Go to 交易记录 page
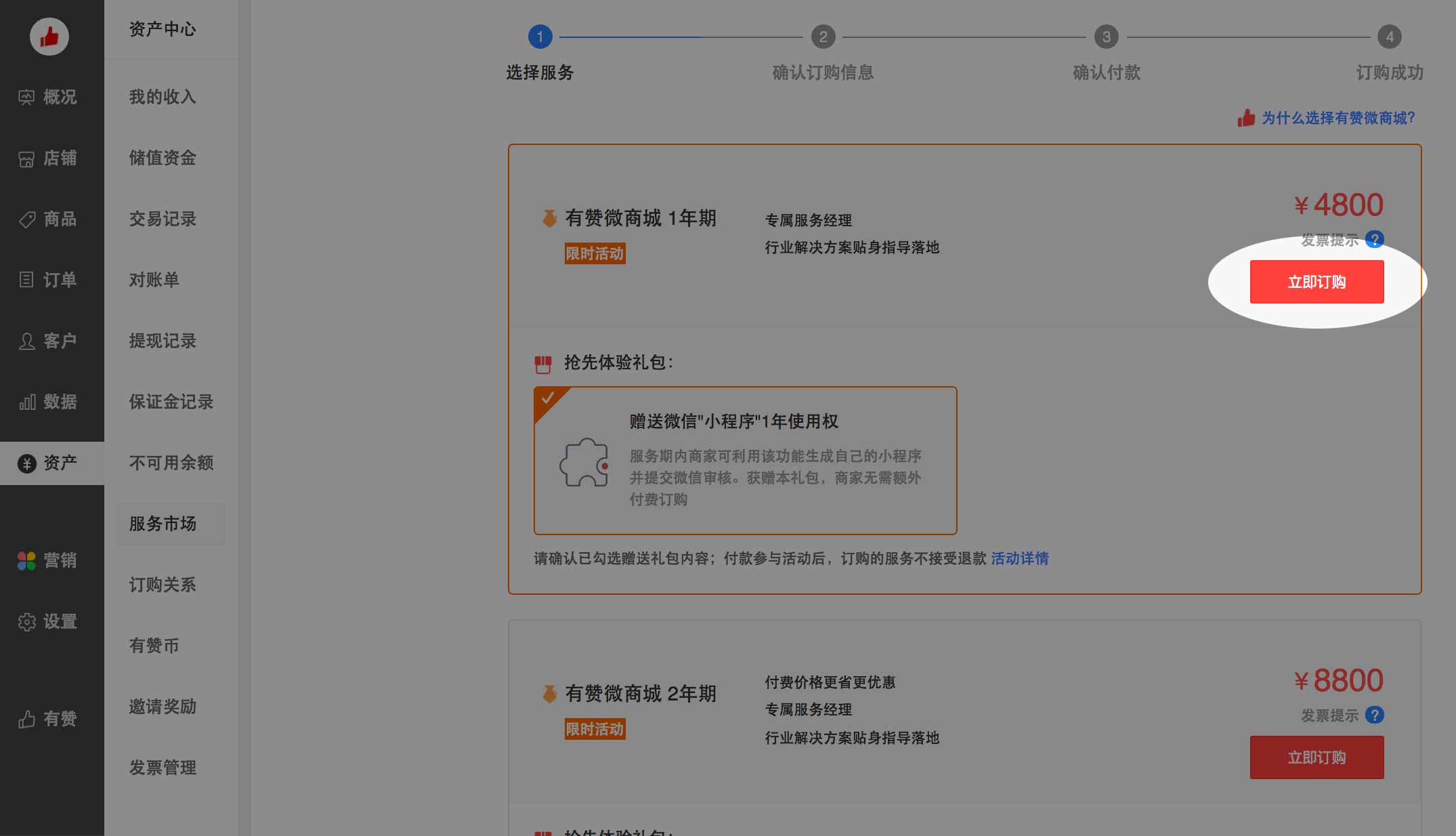This screenshot has width=1456, height=836. tap(163, 219)
